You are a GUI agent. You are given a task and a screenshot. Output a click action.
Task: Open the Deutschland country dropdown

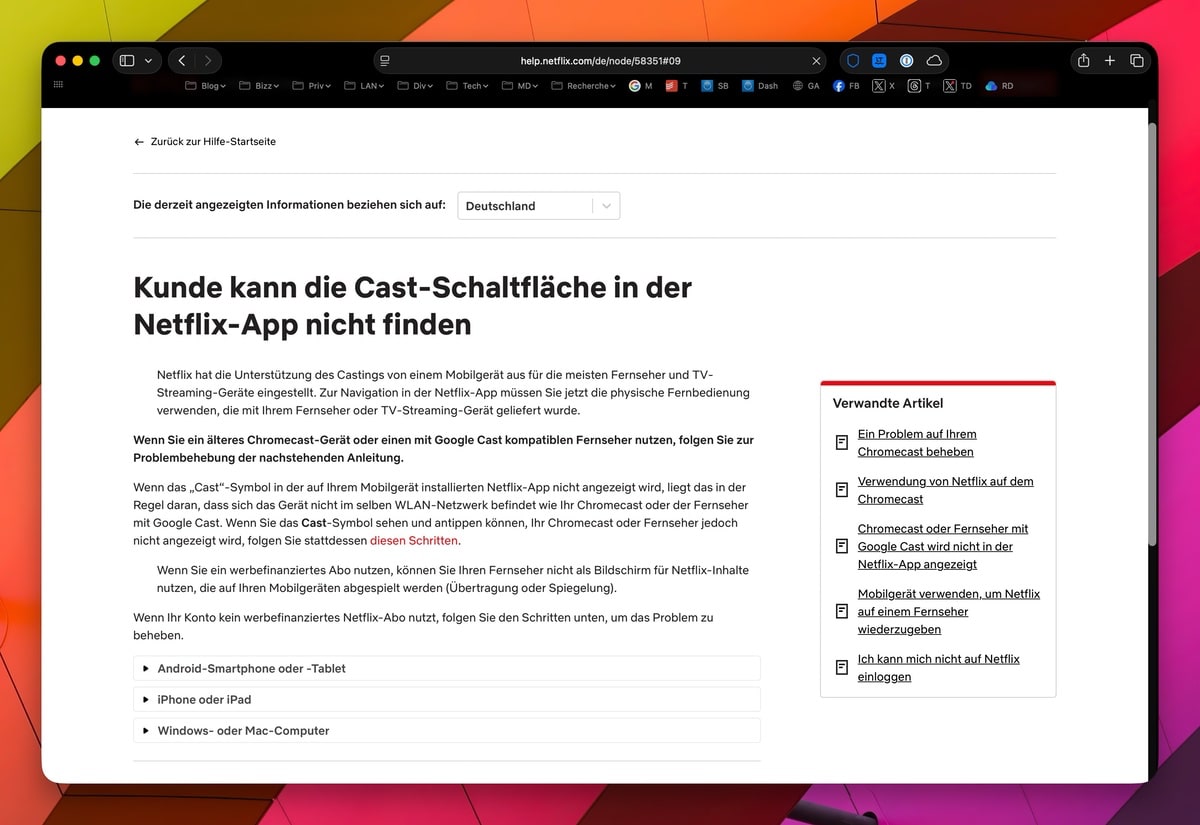coord(539,206)
